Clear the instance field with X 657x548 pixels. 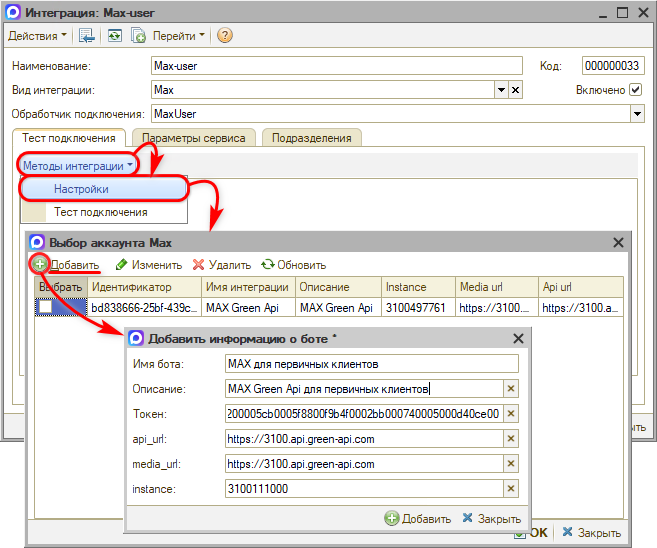pos(511,489)
